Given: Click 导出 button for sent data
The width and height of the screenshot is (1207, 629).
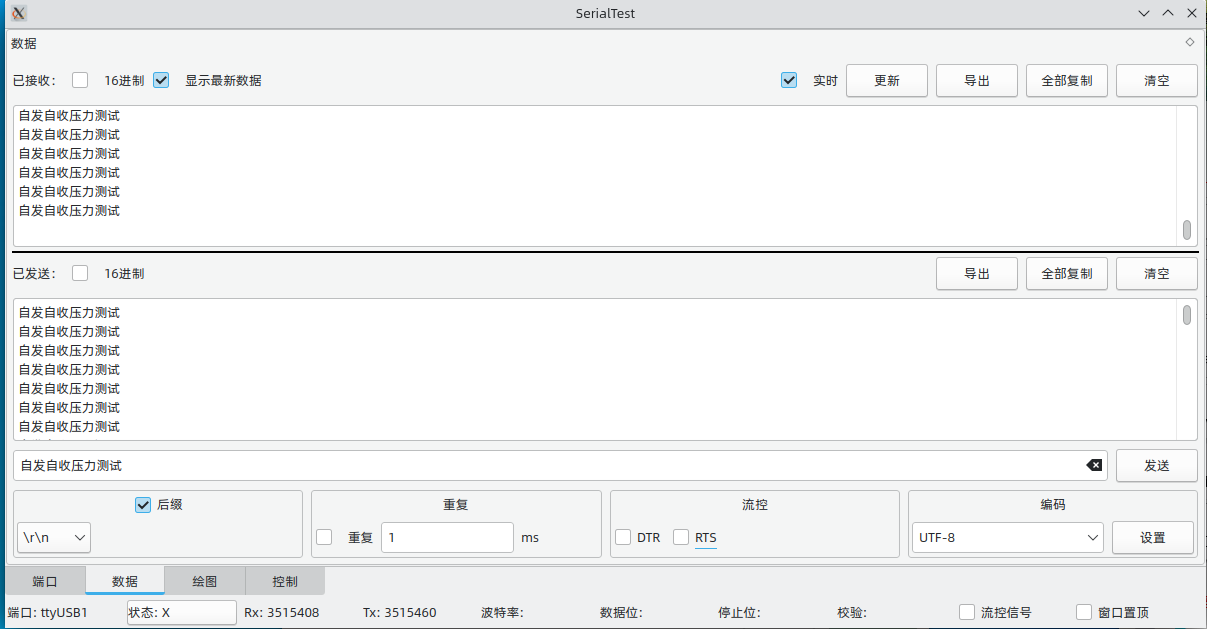Looking at the screenshot, I should [x=977, y=274].
